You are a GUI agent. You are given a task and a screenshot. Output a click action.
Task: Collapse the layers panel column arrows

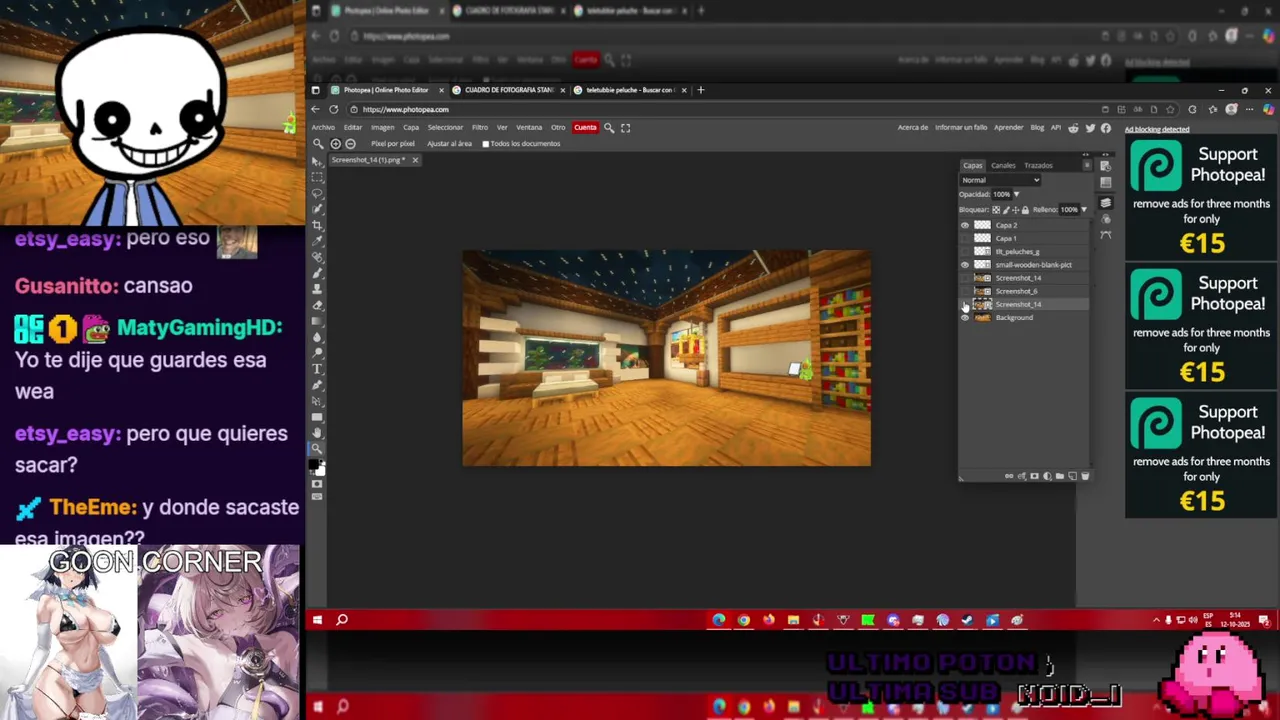[1087, 155]
